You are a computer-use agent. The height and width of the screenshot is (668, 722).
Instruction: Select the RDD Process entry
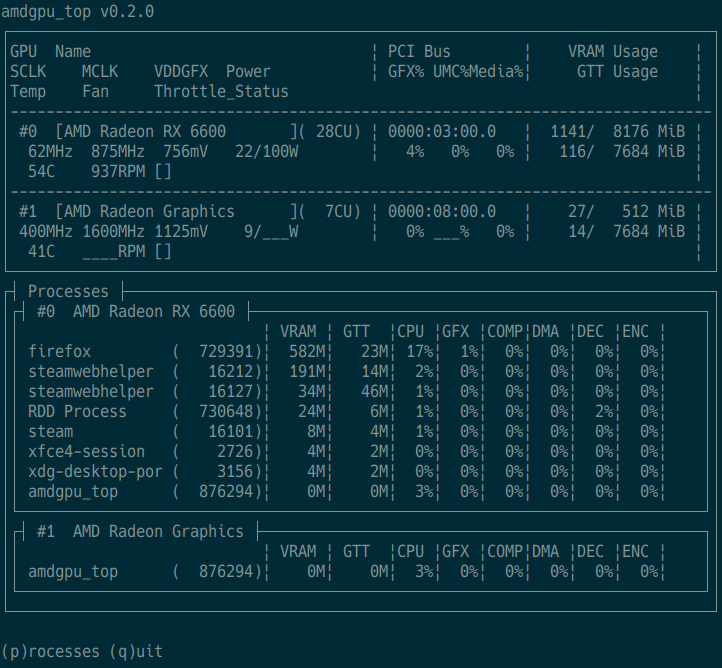point(77,412)
